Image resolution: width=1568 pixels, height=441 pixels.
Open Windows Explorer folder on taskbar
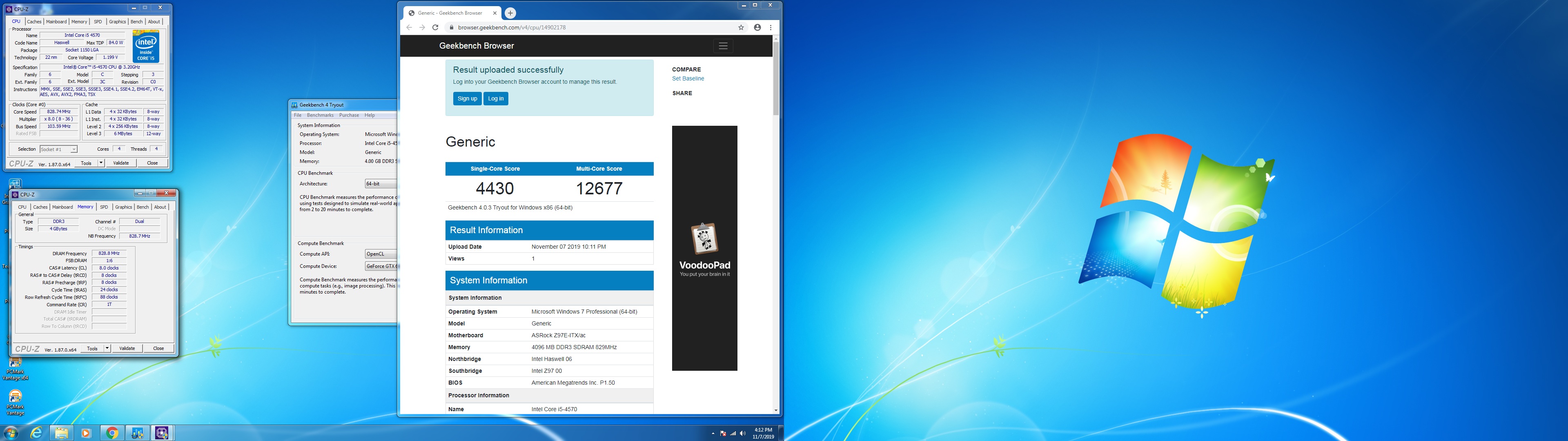click(x=62, y=433)
